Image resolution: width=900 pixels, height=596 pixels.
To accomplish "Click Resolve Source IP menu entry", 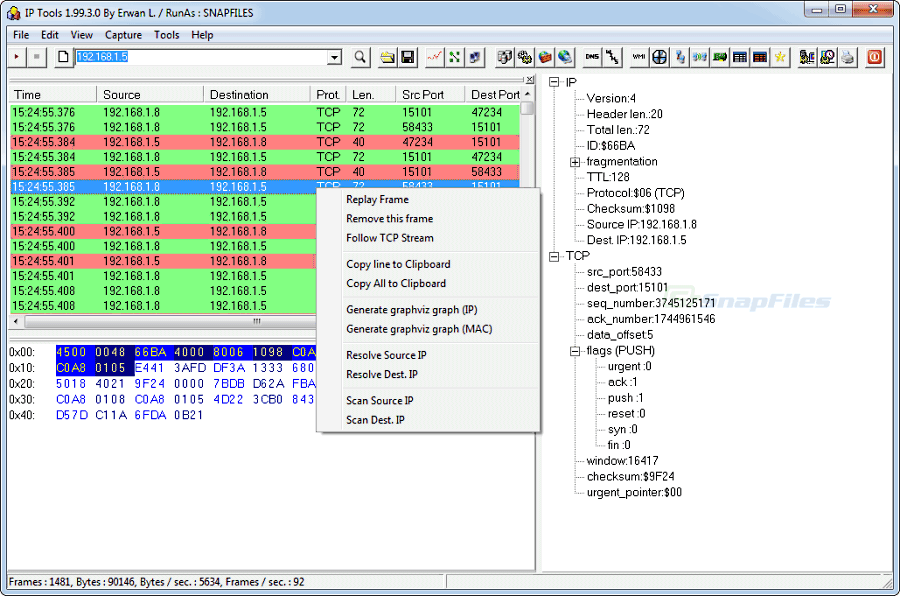I will (x=386, y=355).
